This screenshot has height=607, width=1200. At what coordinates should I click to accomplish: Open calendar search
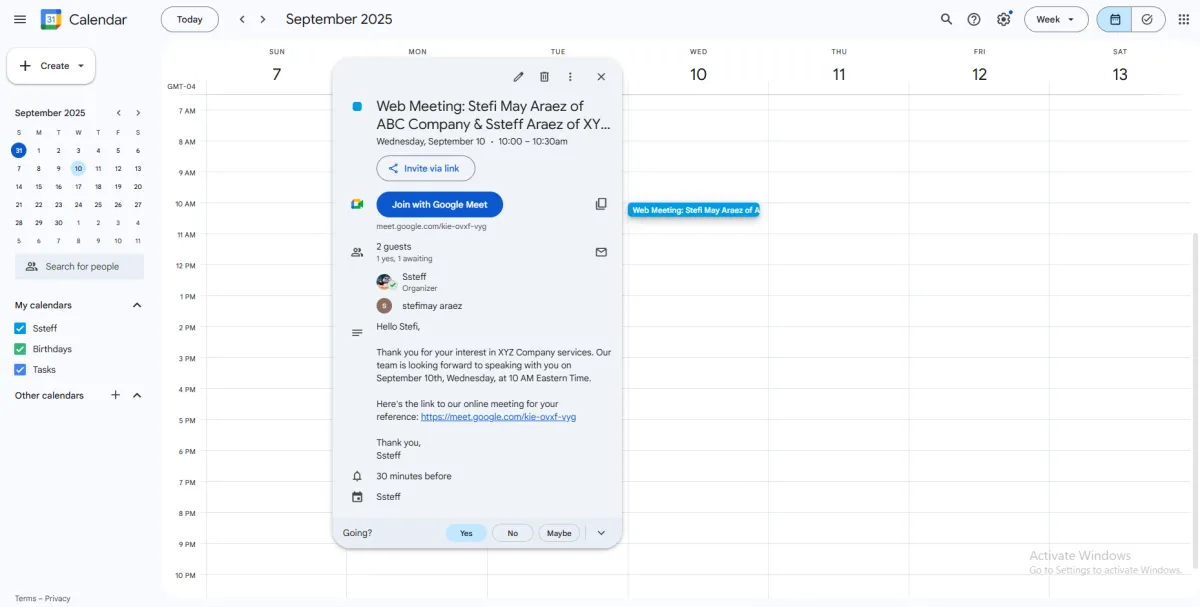pos(946,19)
